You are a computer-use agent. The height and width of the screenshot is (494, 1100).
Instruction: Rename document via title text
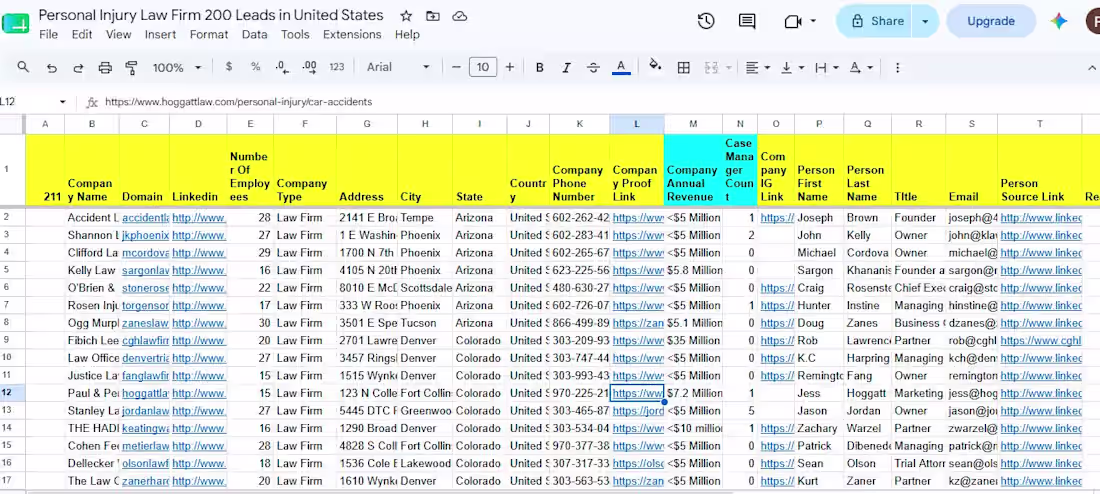211,15
